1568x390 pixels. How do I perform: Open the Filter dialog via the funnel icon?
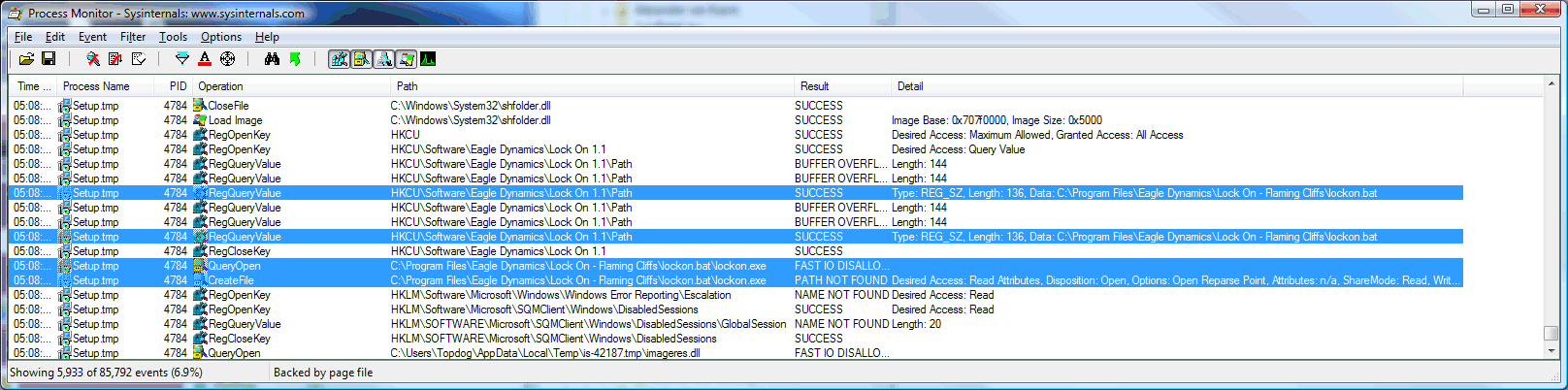point(182,59)
